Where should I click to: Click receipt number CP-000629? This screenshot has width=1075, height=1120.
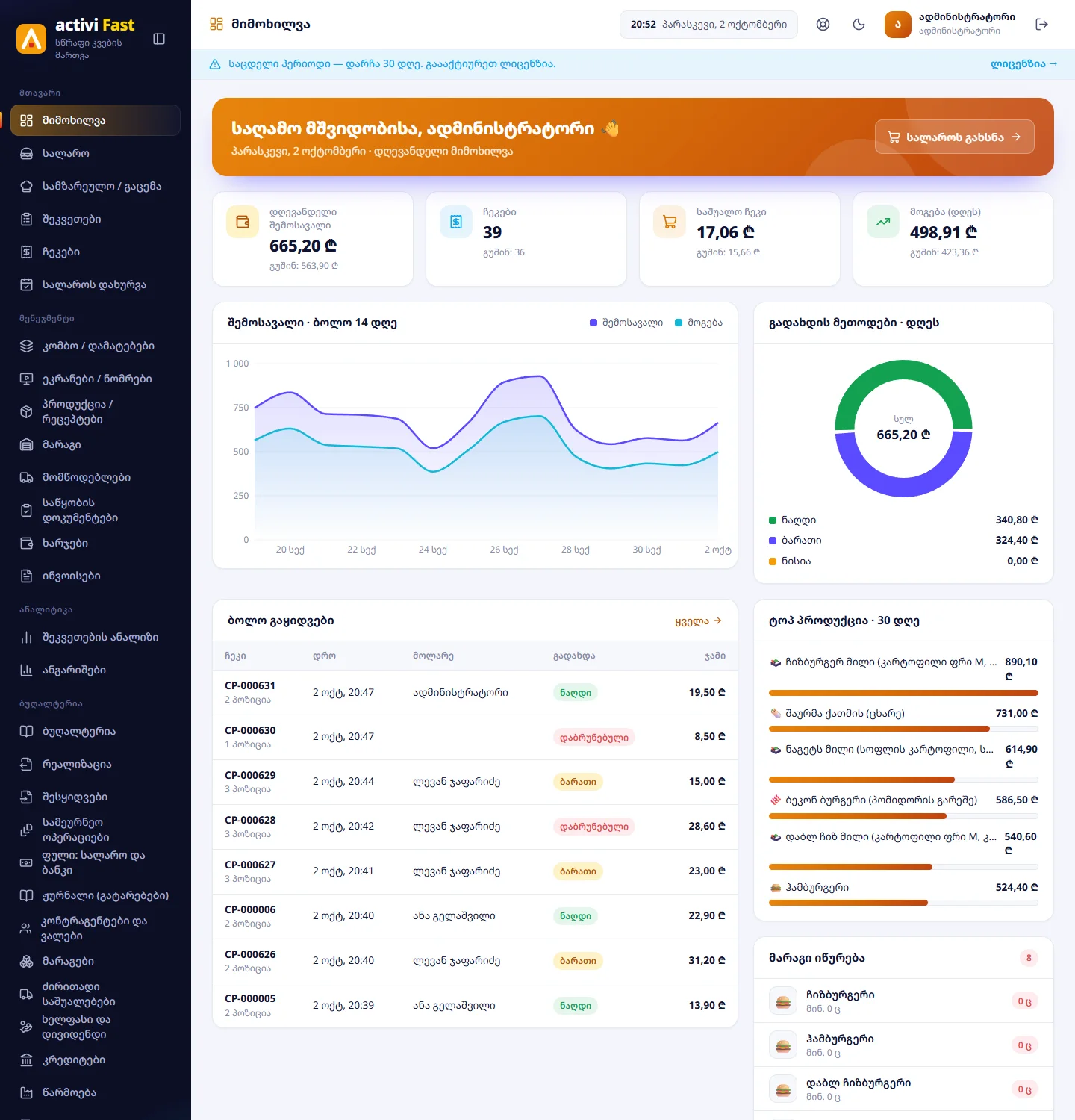(x=250, y=775)
